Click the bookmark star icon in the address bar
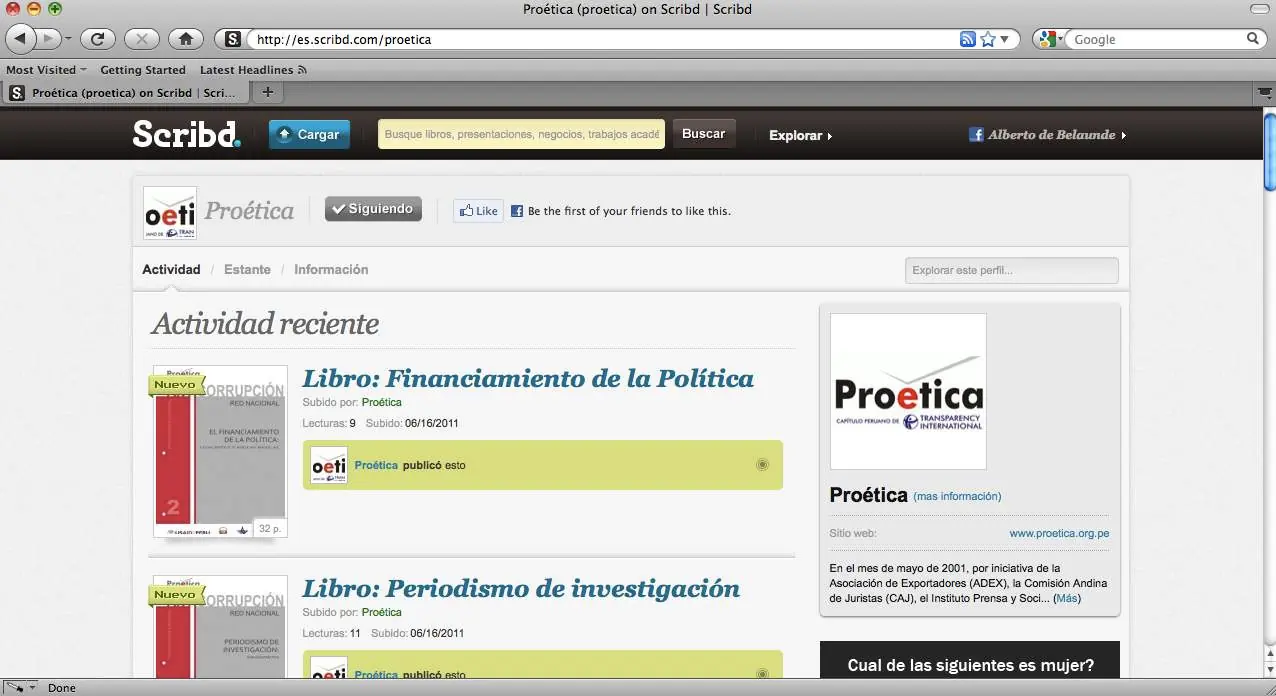 [986, 38]
